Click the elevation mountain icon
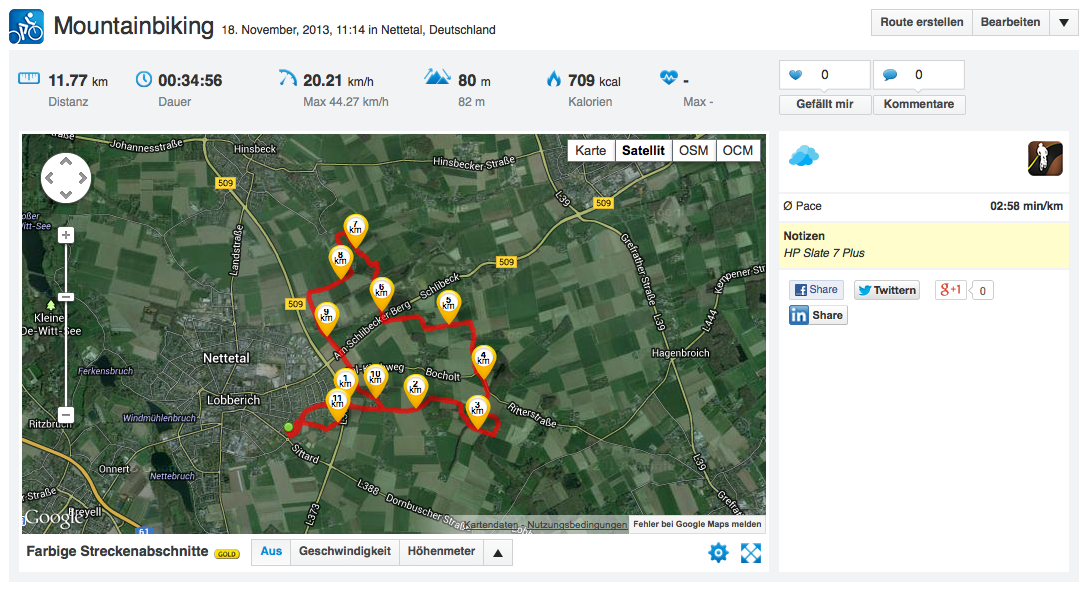Viewport: 1088px width, 591px height. pos(437,77)
